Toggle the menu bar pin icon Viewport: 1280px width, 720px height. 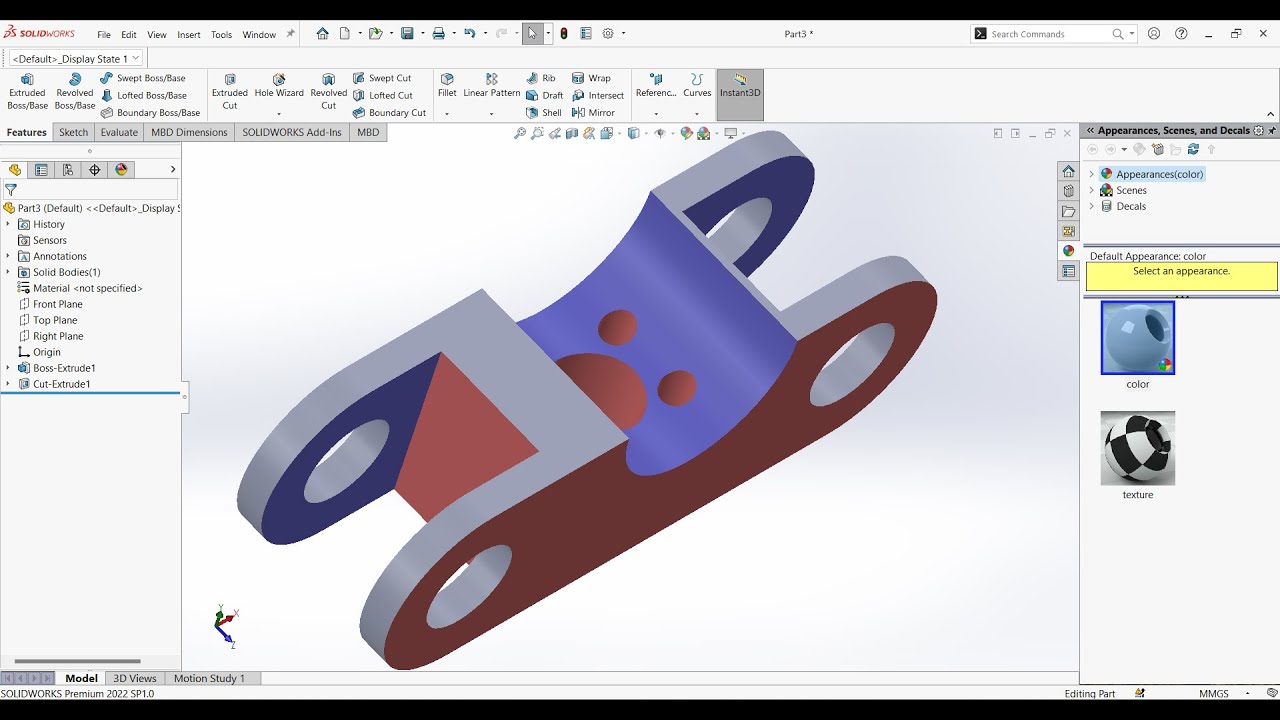click(291, 33)
